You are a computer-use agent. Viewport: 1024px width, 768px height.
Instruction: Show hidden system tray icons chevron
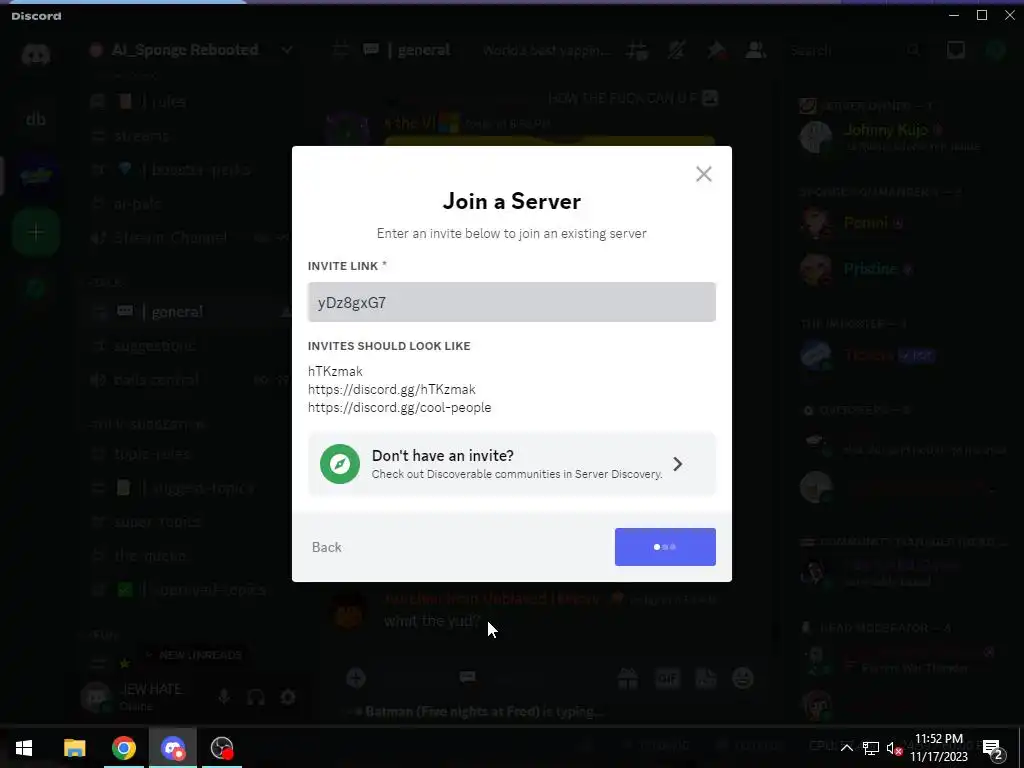pyautogui.click(x=846, y=748)
